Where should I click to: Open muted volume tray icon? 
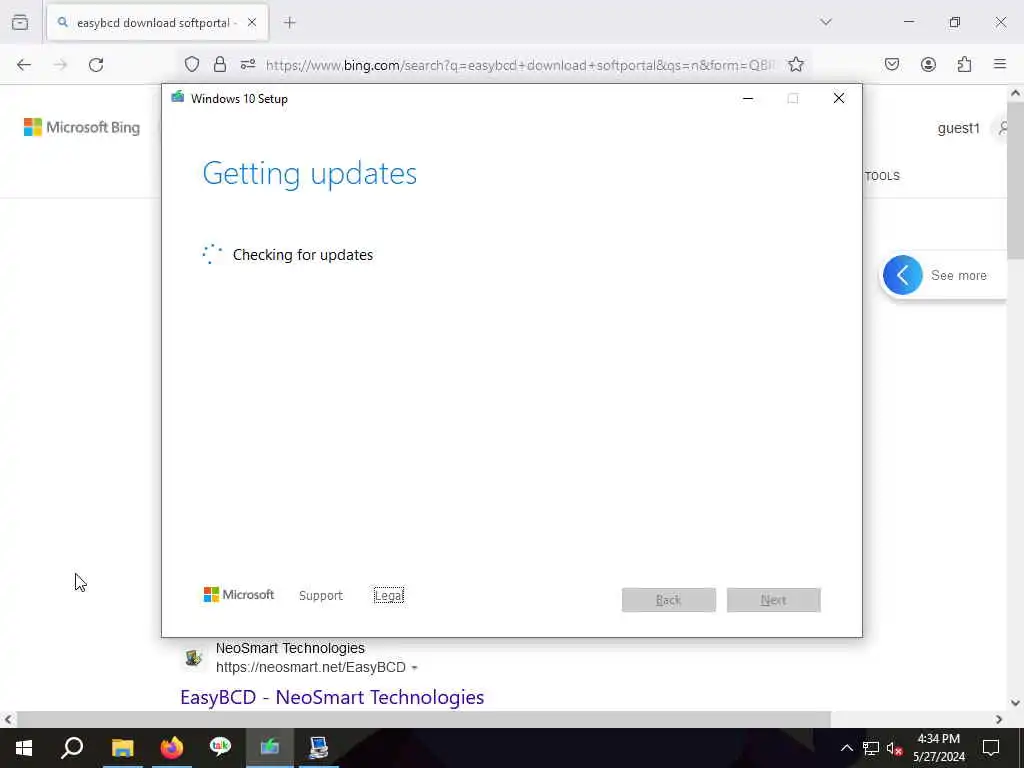click(895, 748)
